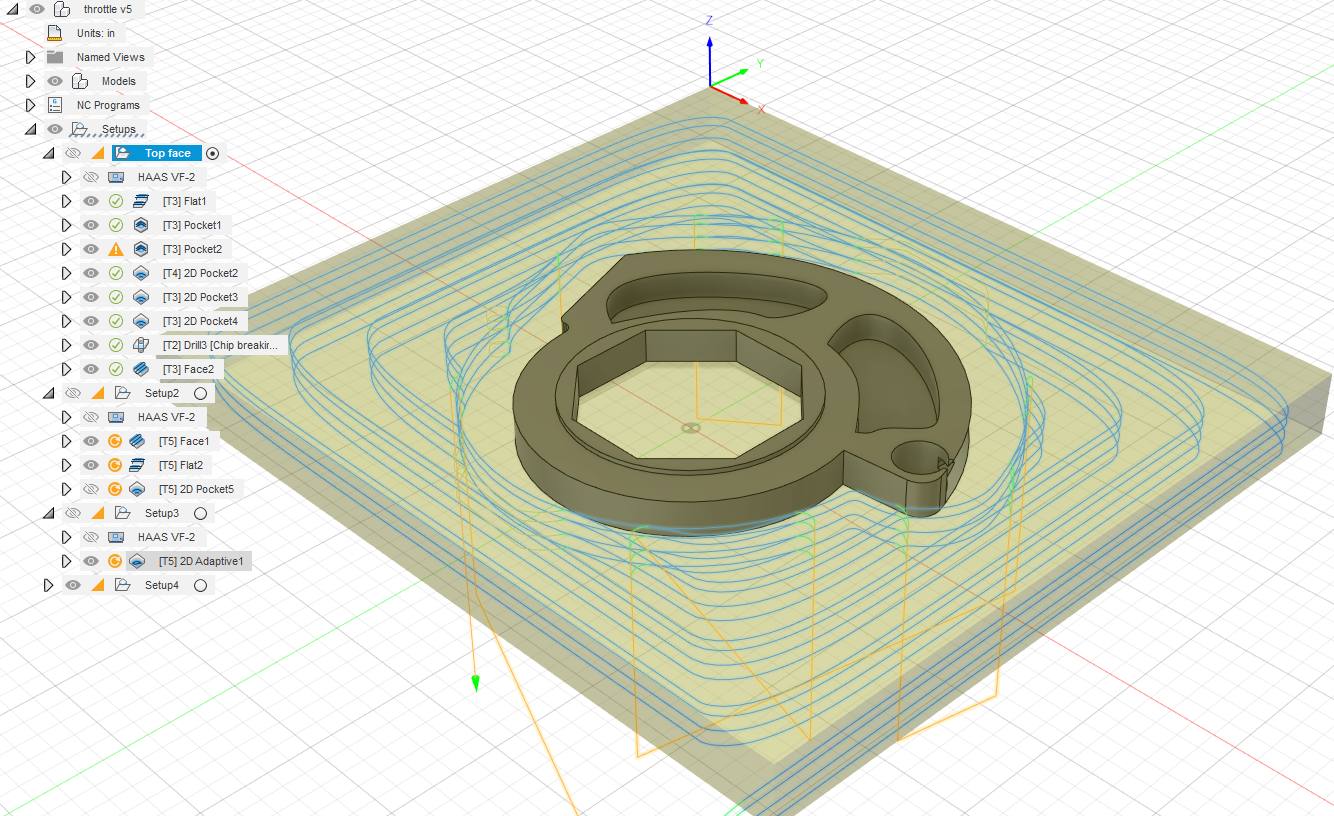
Task: Click the Top face setup folder icon
Action: point(123,153)
